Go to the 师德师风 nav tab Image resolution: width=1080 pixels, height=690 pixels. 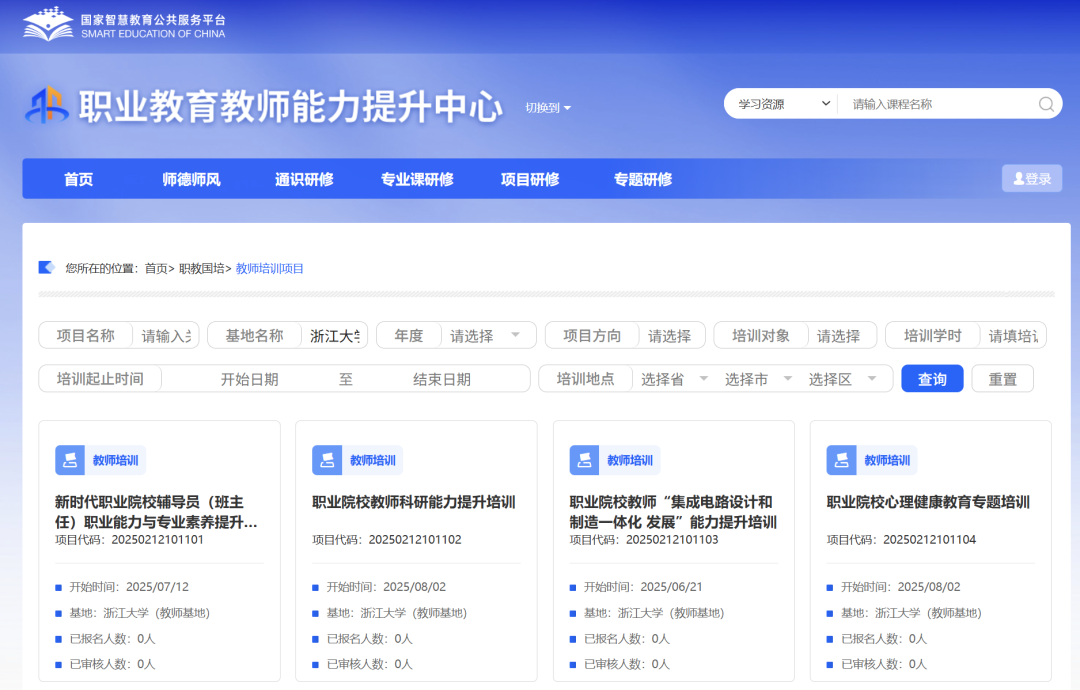point(191,179)
